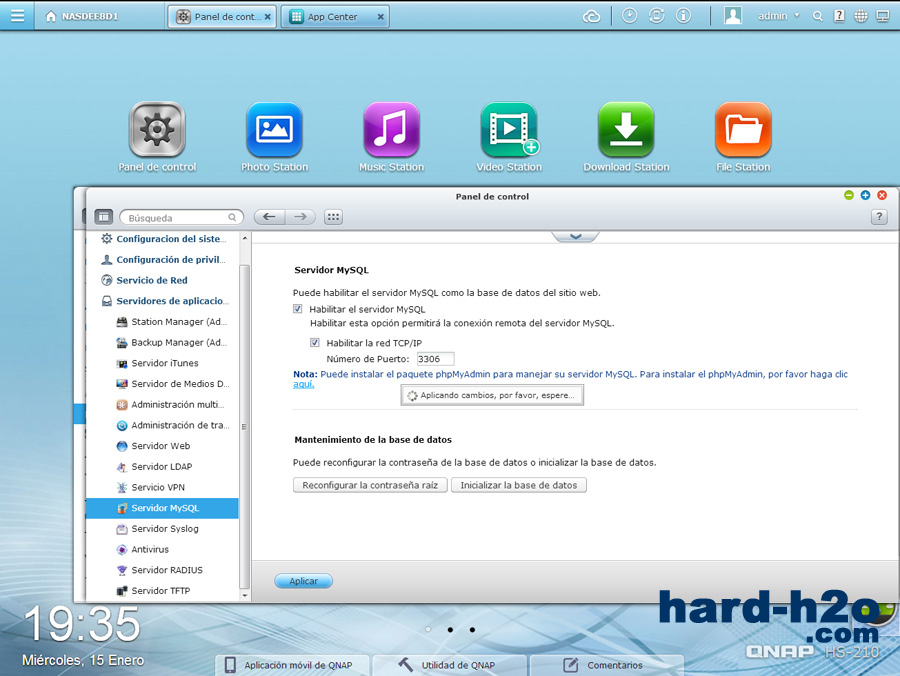Open the Panel de control desktop icon
The image size is (900, 676).
click(x=157, y=130)
